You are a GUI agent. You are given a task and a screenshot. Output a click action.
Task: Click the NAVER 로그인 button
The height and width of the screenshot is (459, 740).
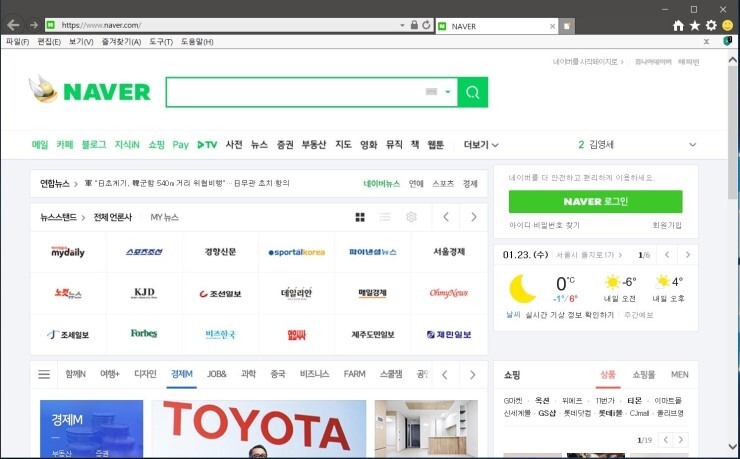click(596, 201)
